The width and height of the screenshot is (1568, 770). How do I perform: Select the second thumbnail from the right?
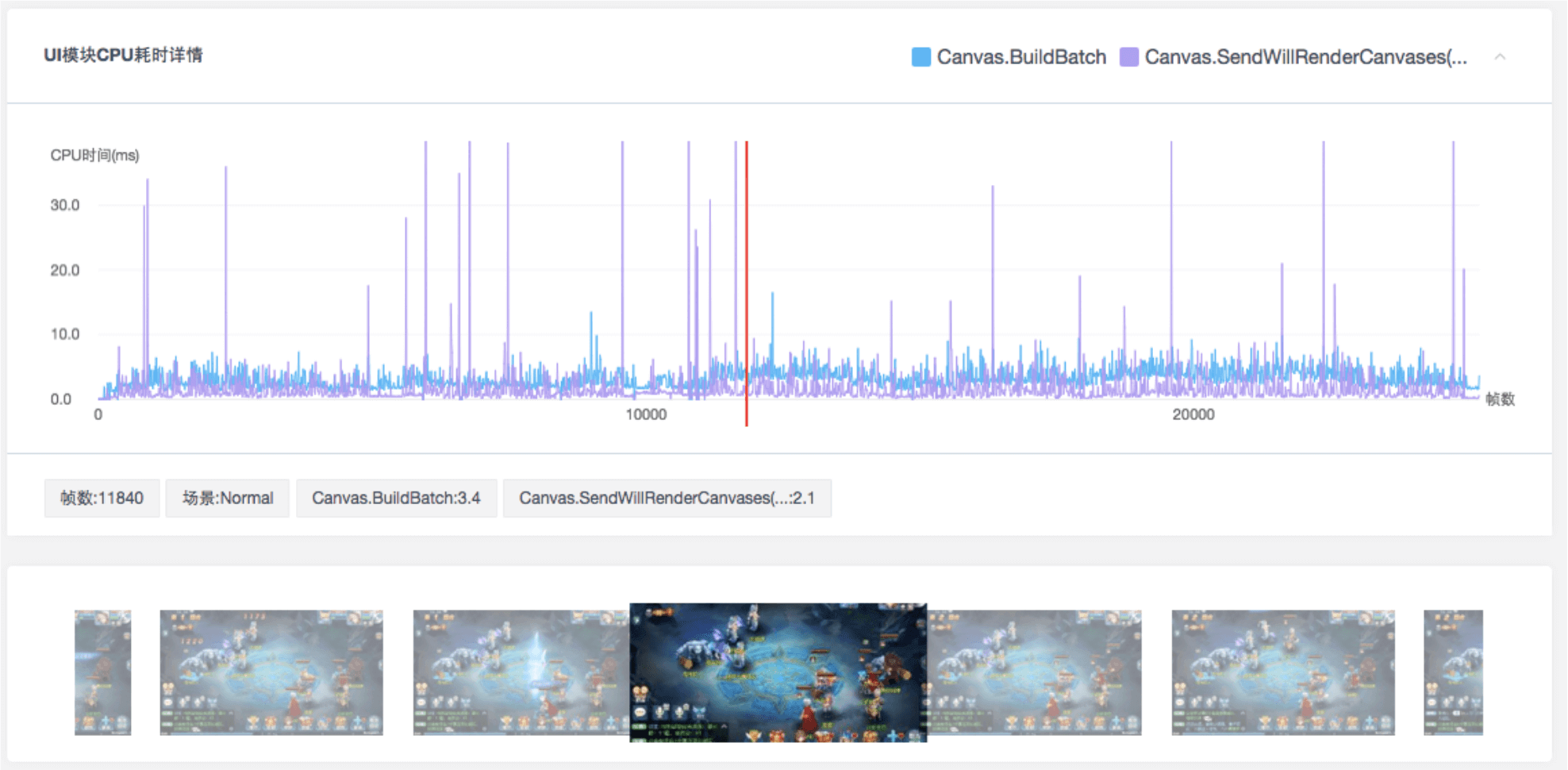(1283, 672)
